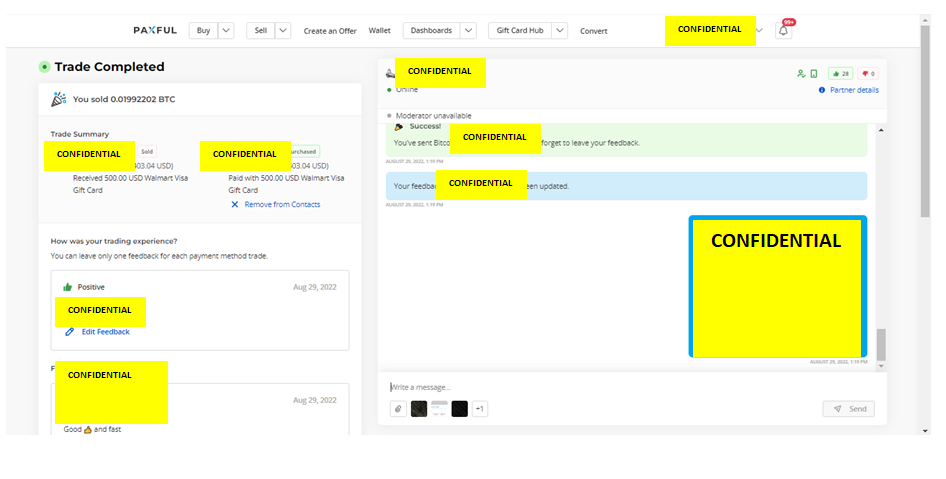Click the green Trade Completed status dot

pos(44,67)
